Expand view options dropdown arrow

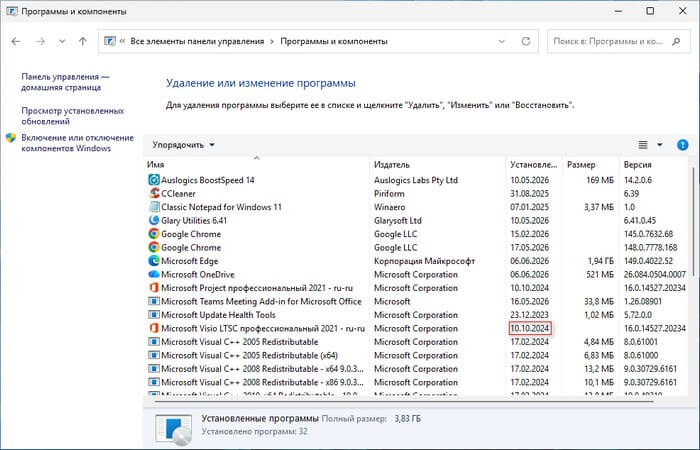pyautogui.click(x=660, y=145)
